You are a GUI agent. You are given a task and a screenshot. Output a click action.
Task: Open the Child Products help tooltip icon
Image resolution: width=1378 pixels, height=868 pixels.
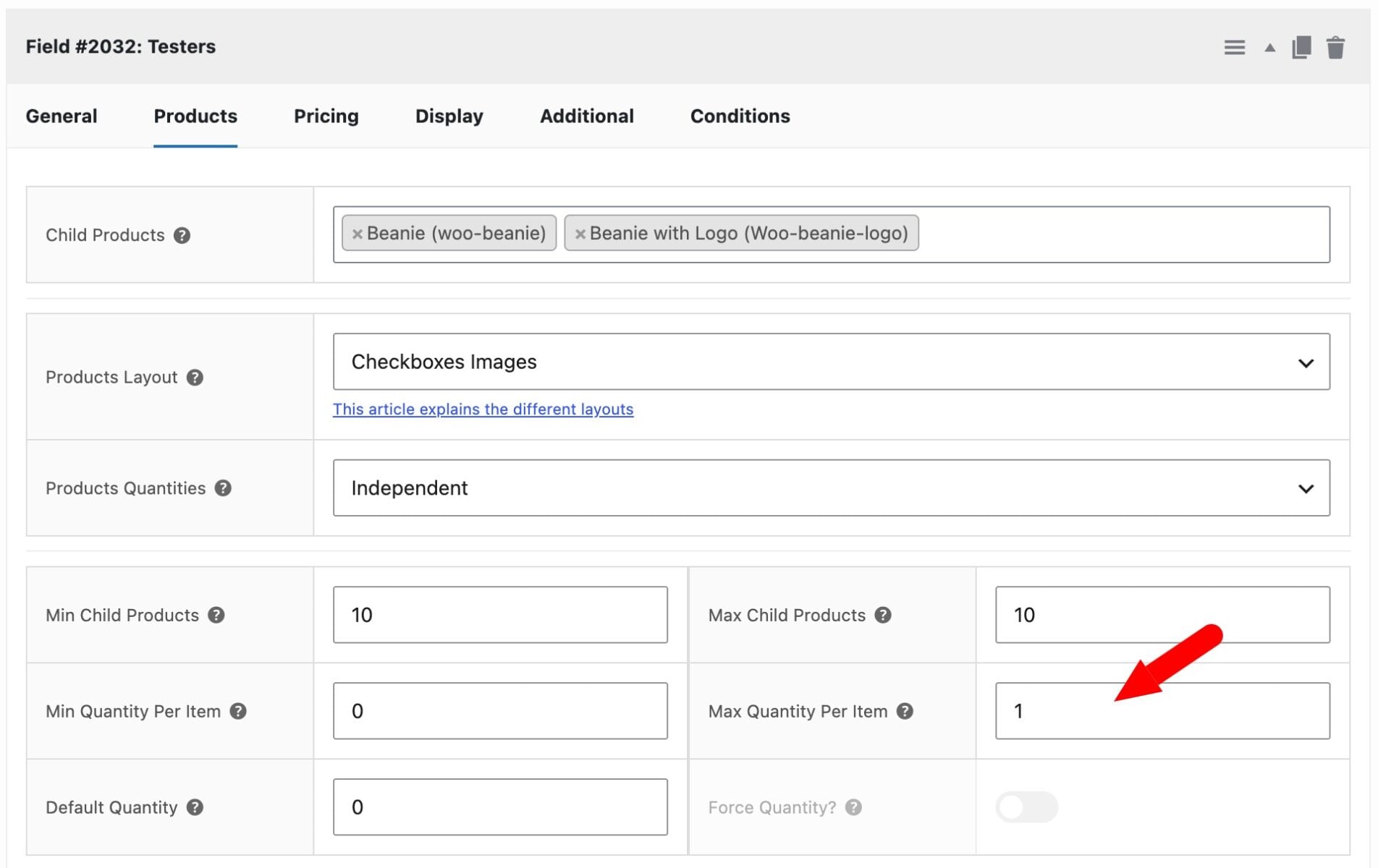[182, 235]
